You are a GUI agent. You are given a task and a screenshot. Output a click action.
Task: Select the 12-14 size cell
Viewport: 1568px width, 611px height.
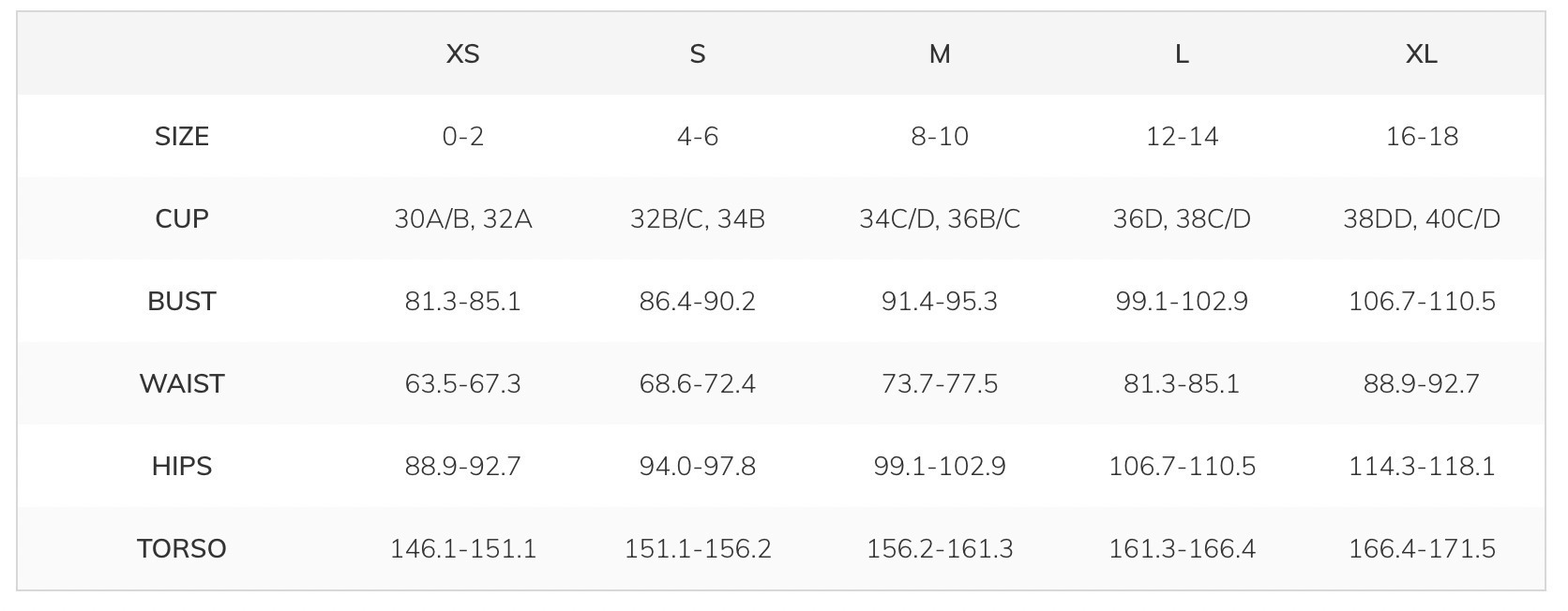1182,137
